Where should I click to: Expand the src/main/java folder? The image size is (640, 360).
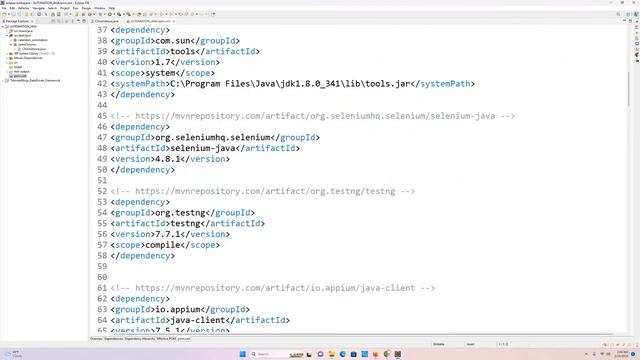7,31
